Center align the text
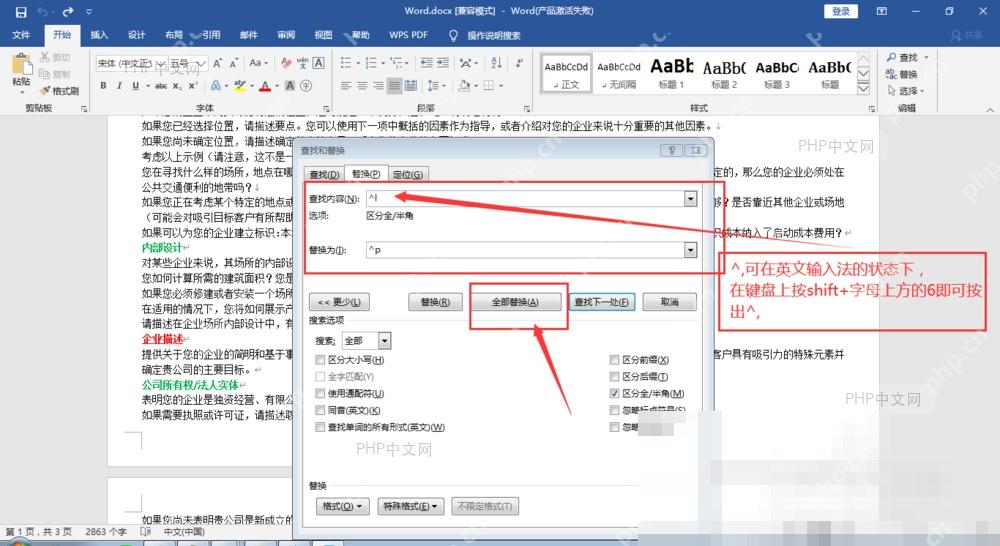 (x=362, y=85)
